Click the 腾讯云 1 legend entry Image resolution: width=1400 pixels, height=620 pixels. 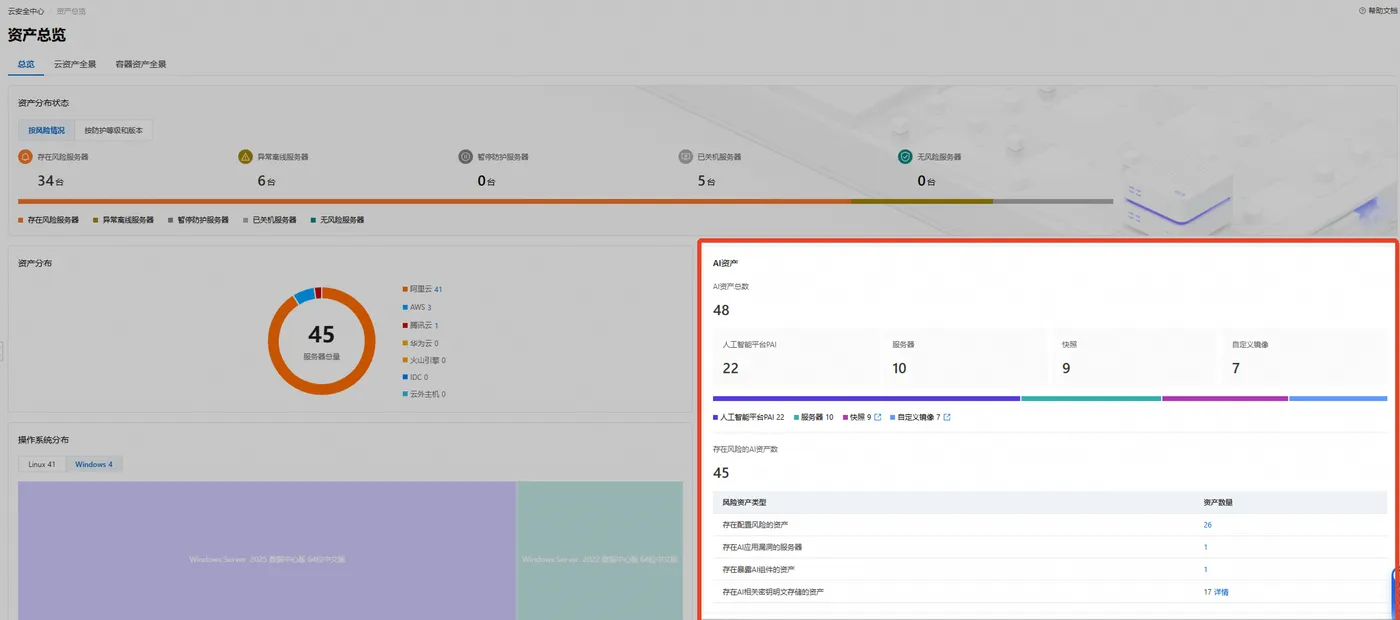coord(421,325)
